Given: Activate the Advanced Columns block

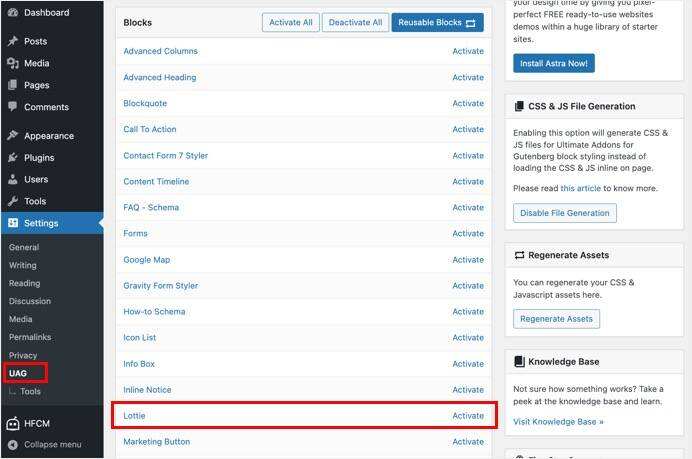Looking at the screenshot, I should click(x=468, y=51).
